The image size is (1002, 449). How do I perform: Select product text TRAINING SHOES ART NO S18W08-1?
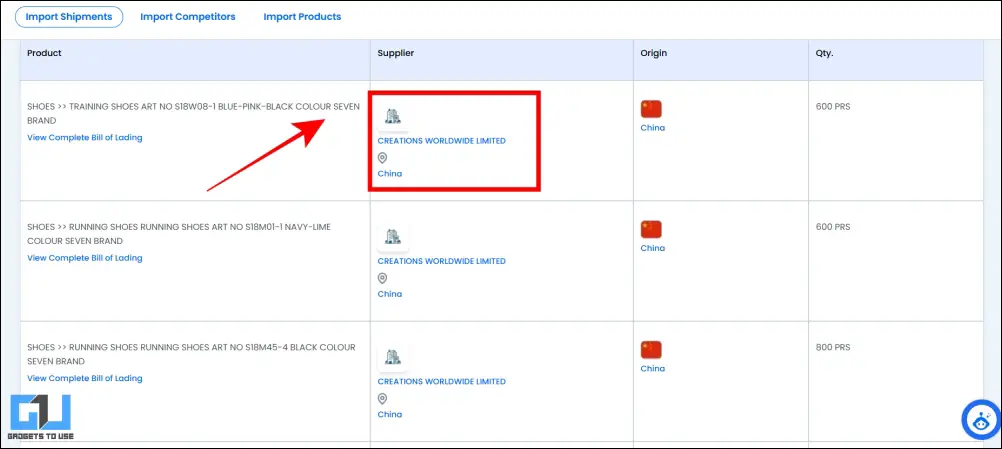click(193, 114)
